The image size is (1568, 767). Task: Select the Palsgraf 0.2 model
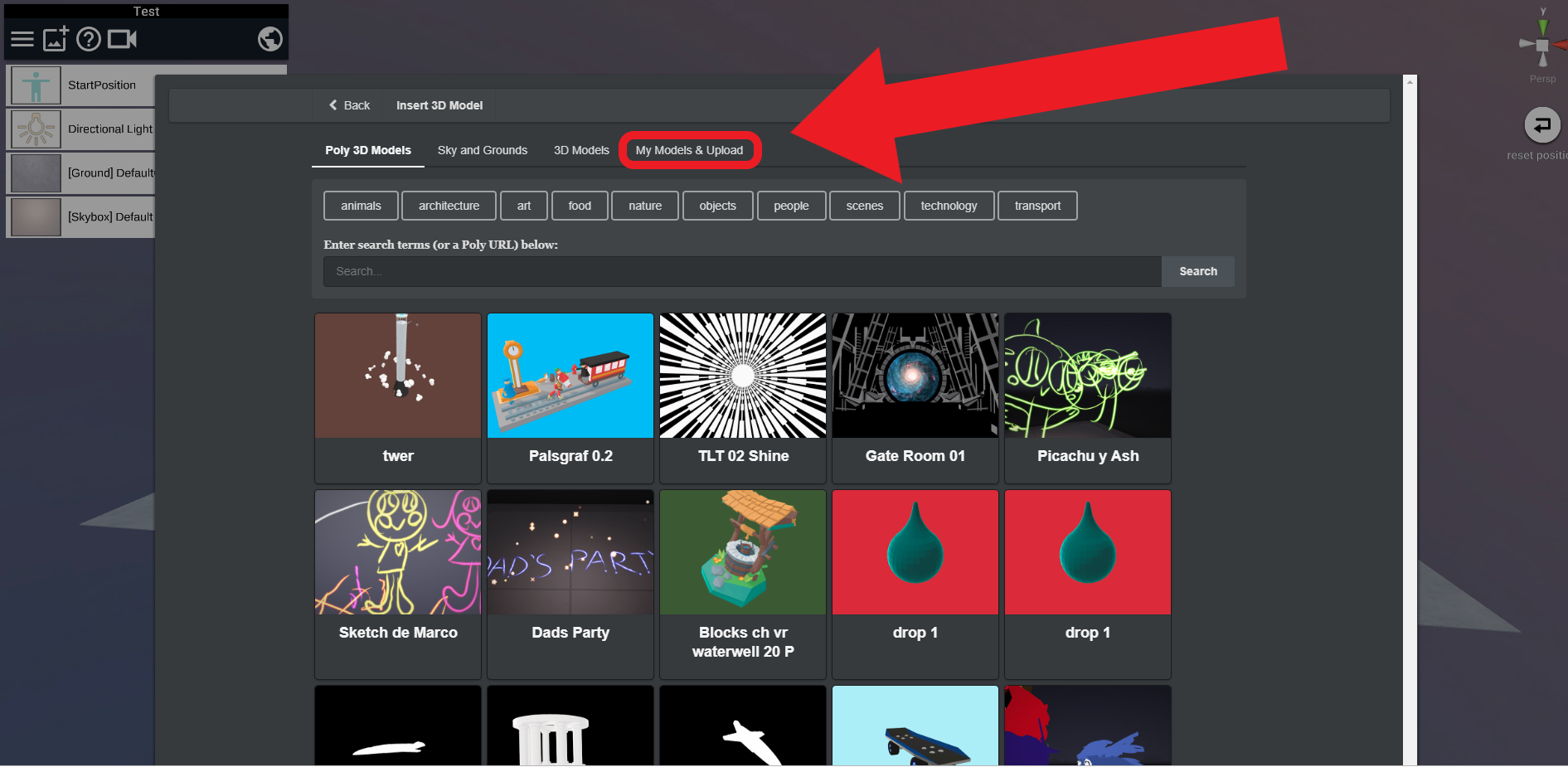pos(570,398)
